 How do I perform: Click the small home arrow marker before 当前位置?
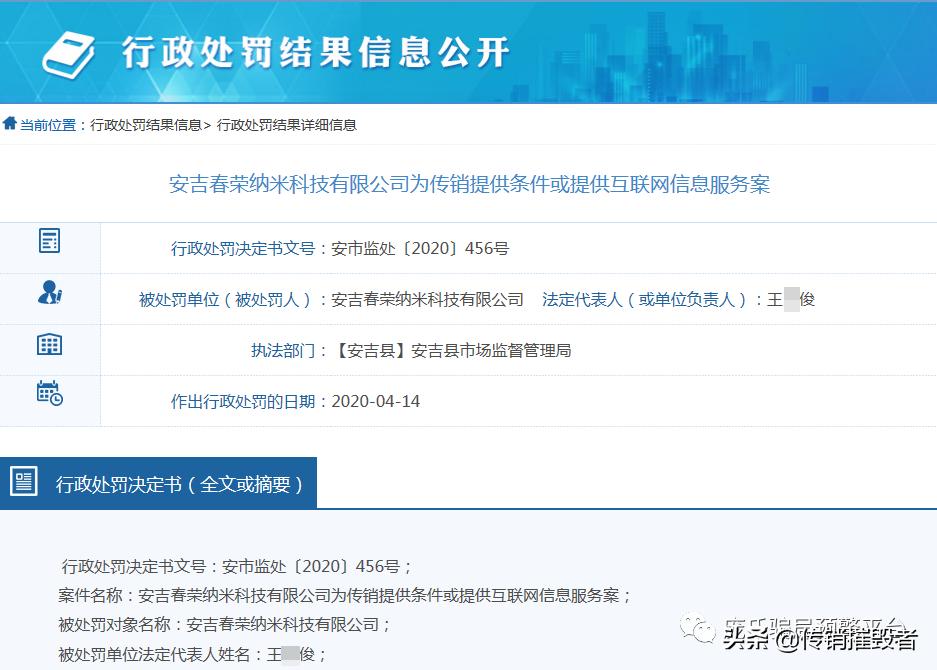[10, 124]
